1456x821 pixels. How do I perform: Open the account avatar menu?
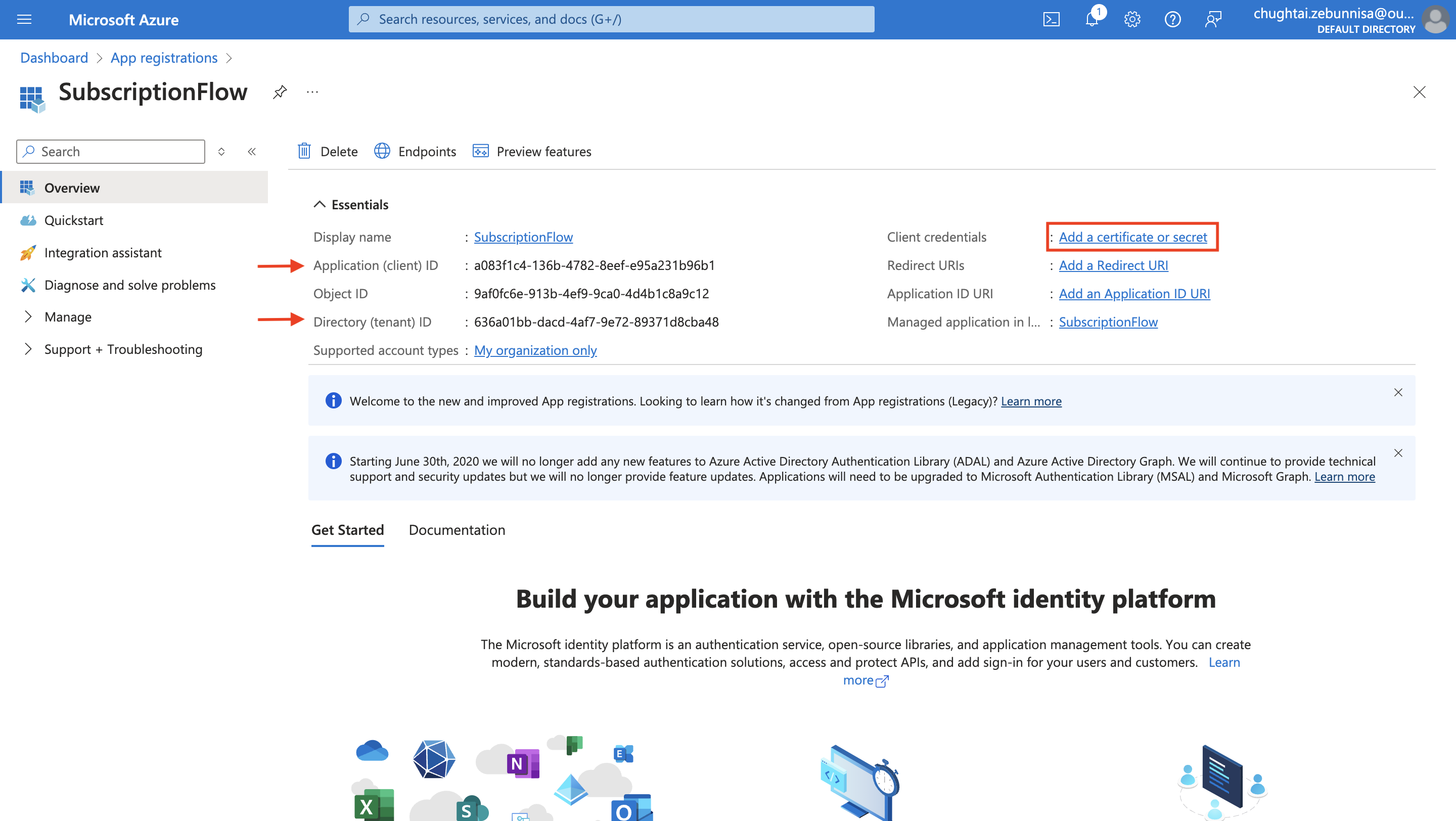tap(1435, 19)
